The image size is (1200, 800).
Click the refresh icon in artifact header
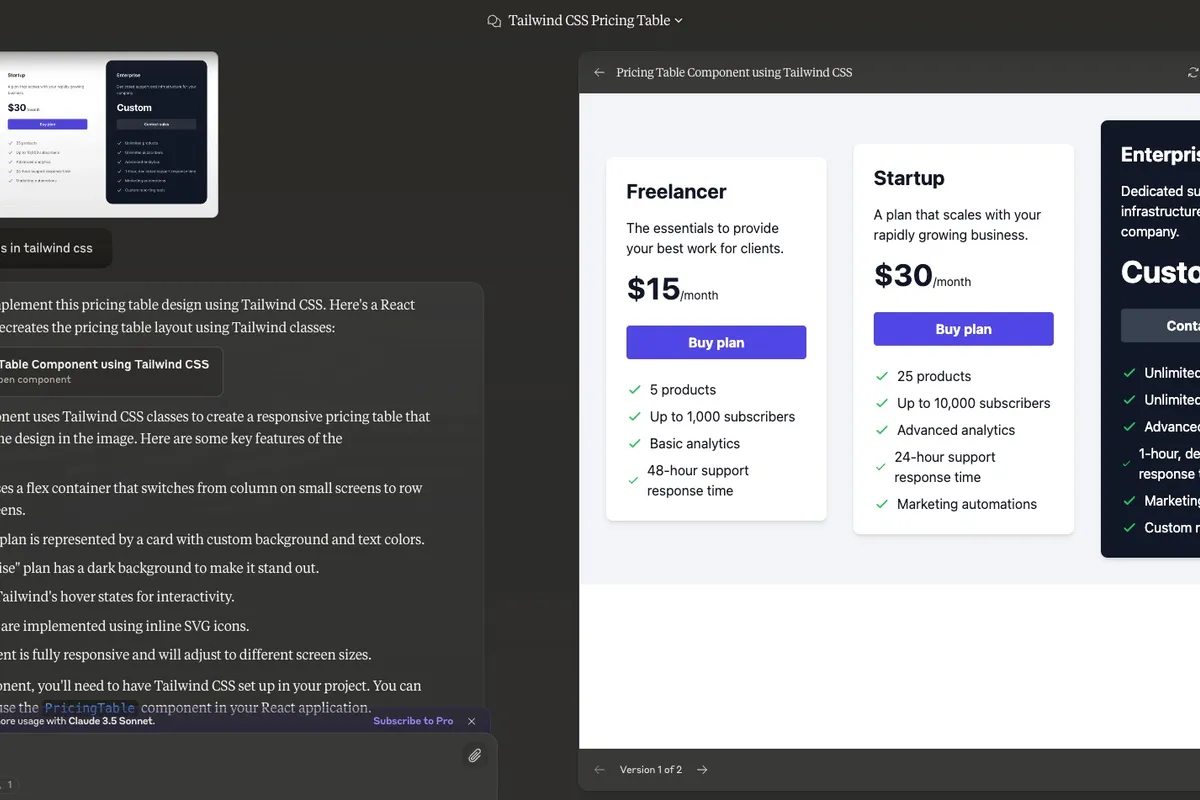point(1193,72)
